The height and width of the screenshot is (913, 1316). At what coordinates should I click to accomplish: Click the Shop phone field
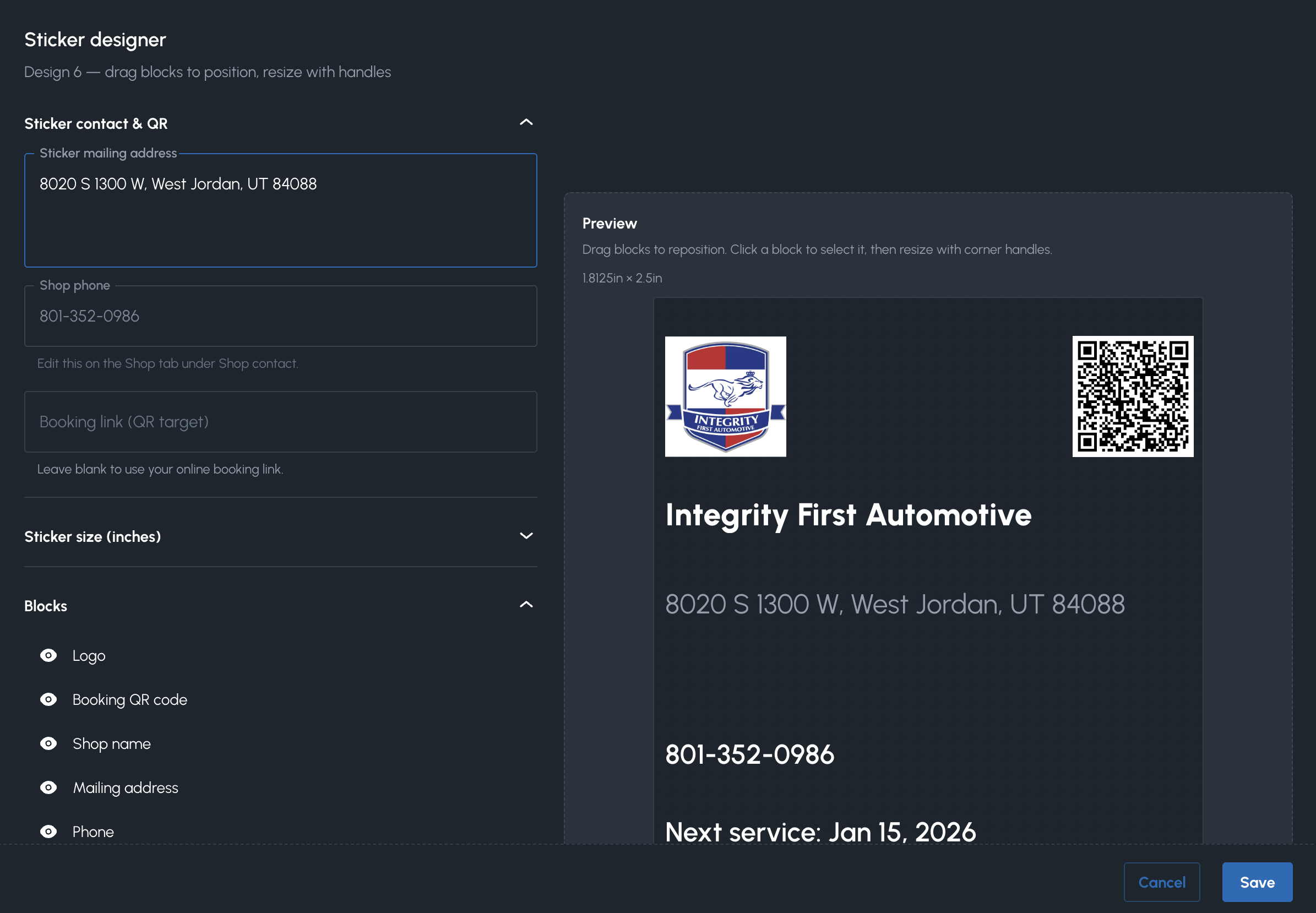click(281, 316)
